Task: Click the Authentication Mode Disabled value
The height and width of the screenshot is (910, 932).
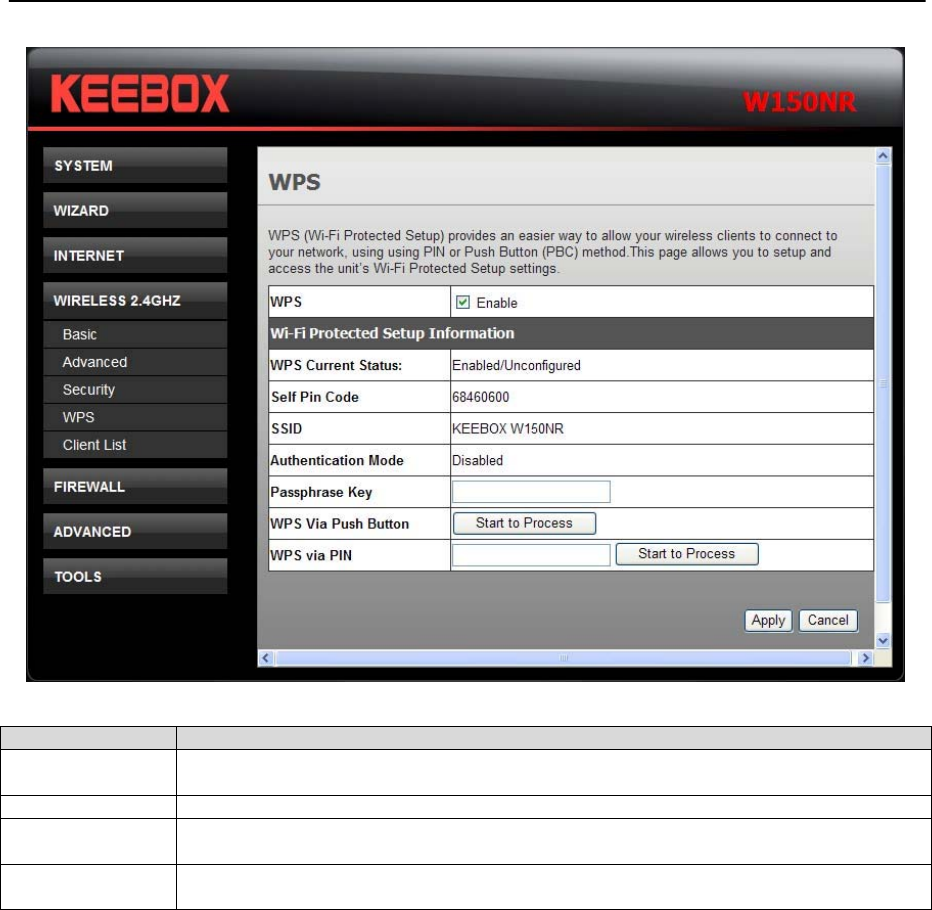Action: pyautogui.click(x=477, y=461)
